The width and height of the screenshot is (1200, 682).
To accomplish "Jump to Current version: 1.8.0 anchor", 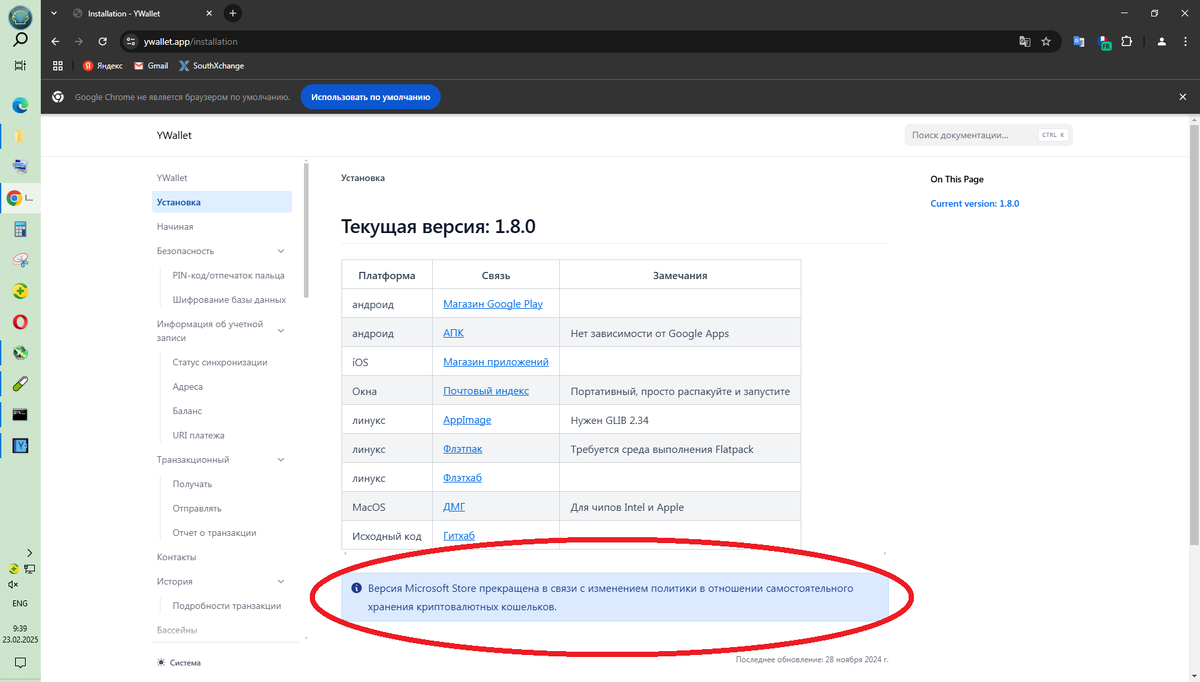I will point(975,203).
